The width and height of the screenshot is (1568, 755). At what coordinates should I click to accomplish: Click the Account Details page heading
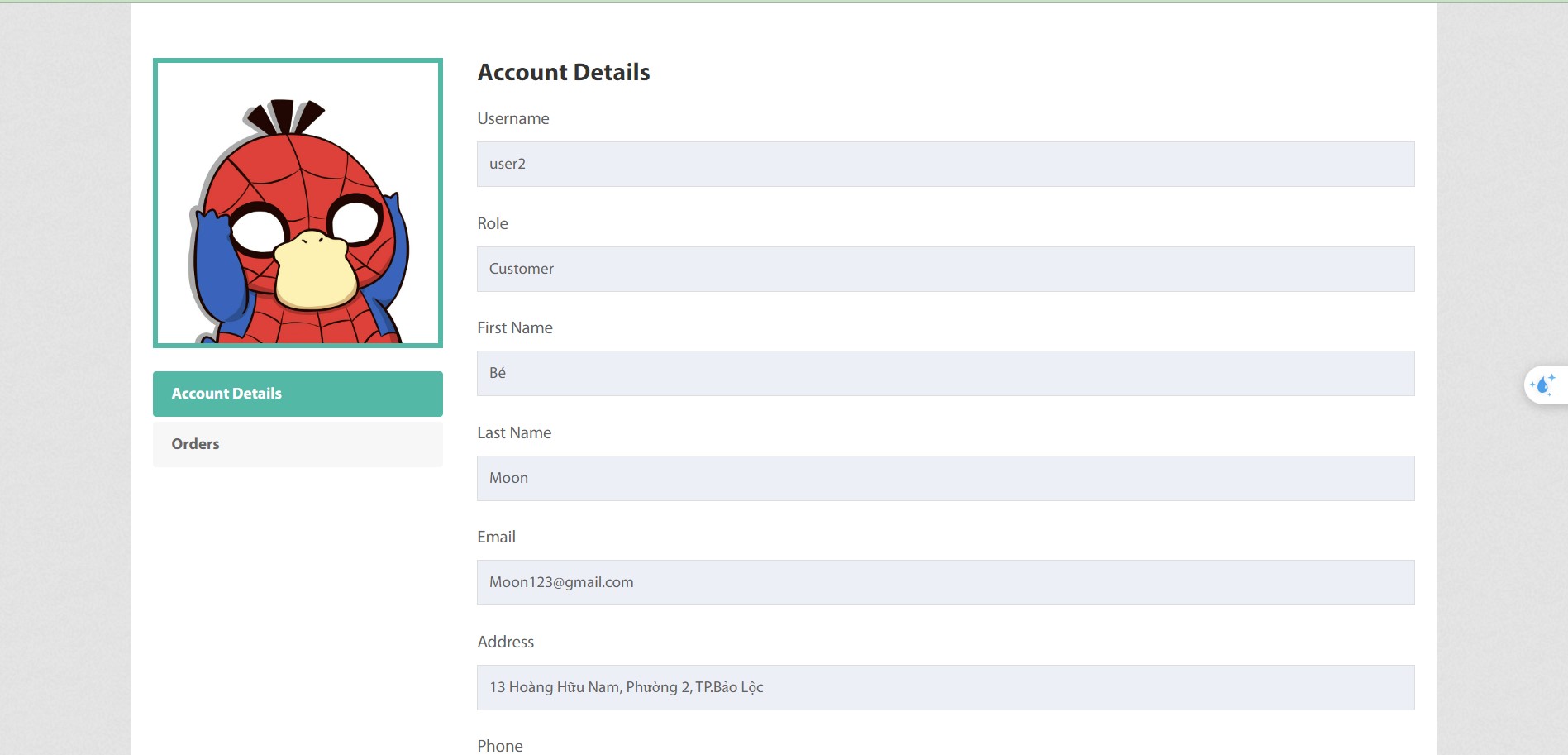(x=564, y=73)
